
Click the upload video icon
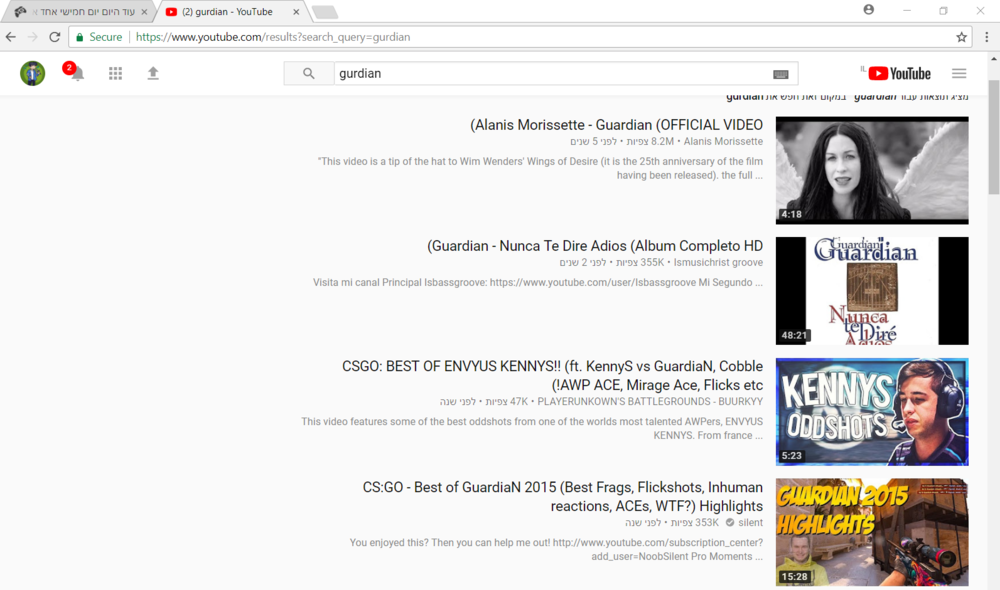153,73
